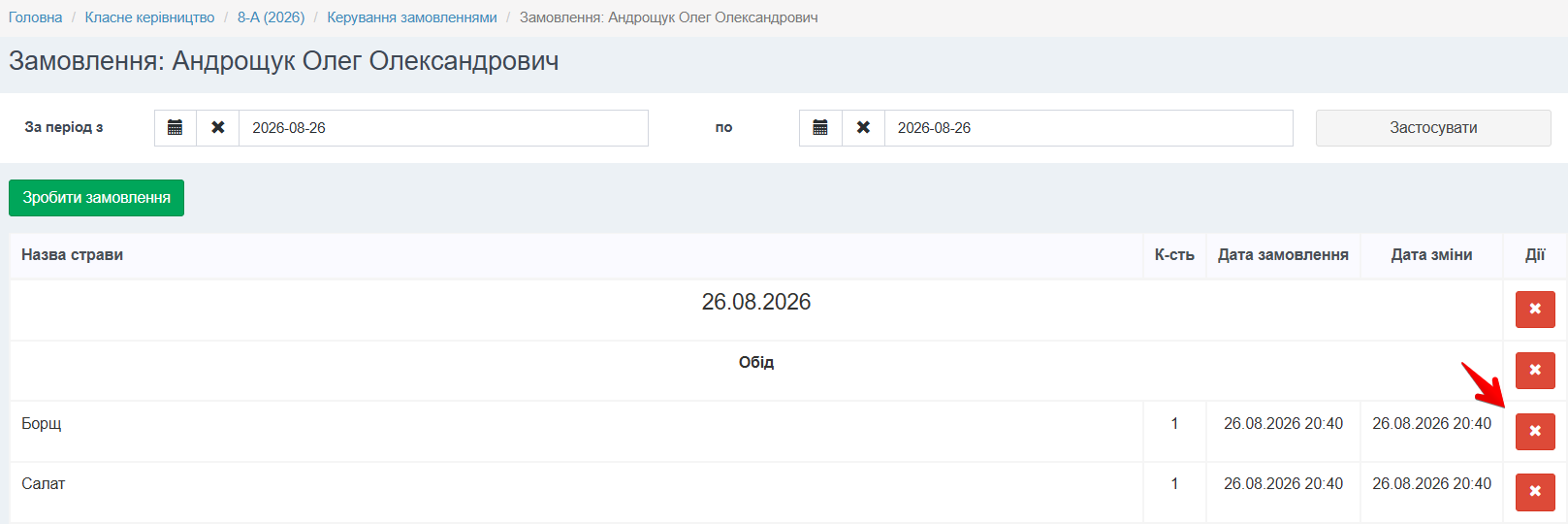Focus the end date input field
Image resolution: width=1568 pixels, height=524 pixels.
1088,128
